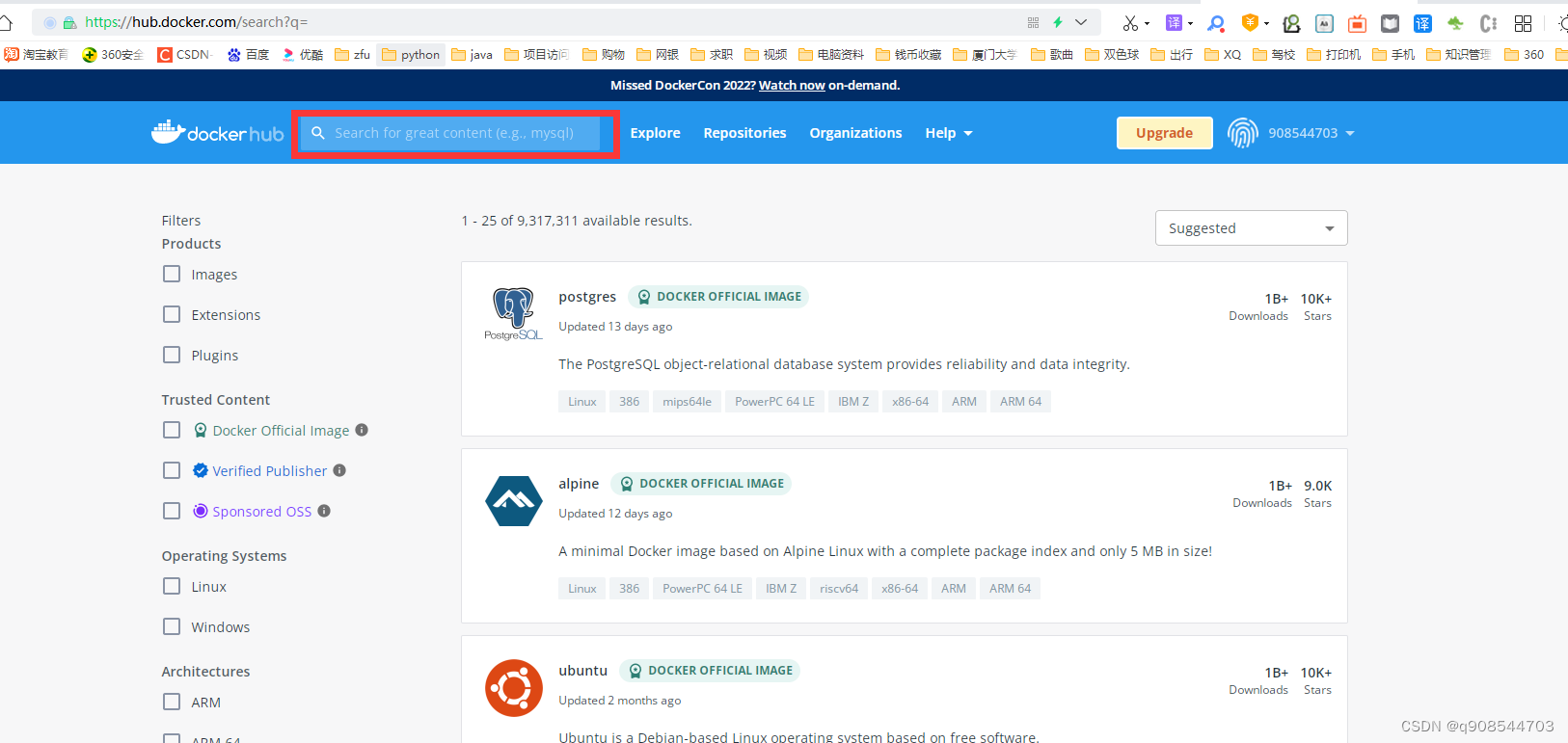Image resolution: width=1568 pixels, height=743 pixels.
Task: Click the purple translate extension icon
Action: 1174,23
